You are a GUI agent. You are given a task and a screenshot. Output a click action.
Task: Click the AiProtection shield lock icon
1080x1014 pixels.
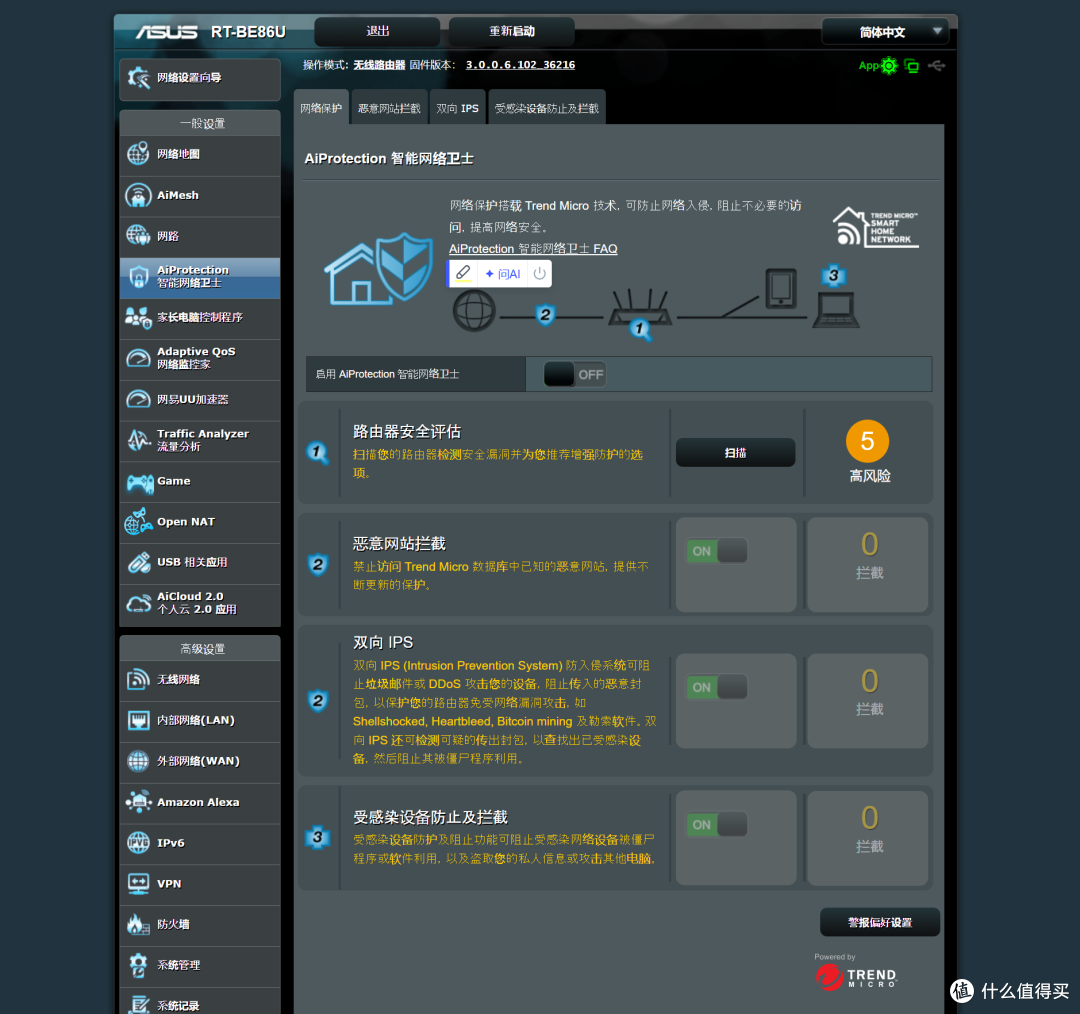tap(138, 277)
